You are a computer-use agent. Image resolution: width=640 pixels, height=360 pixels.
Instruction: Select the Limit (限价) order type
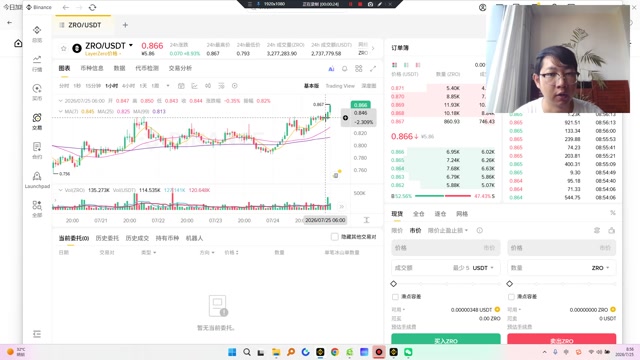tap(397, 230)
